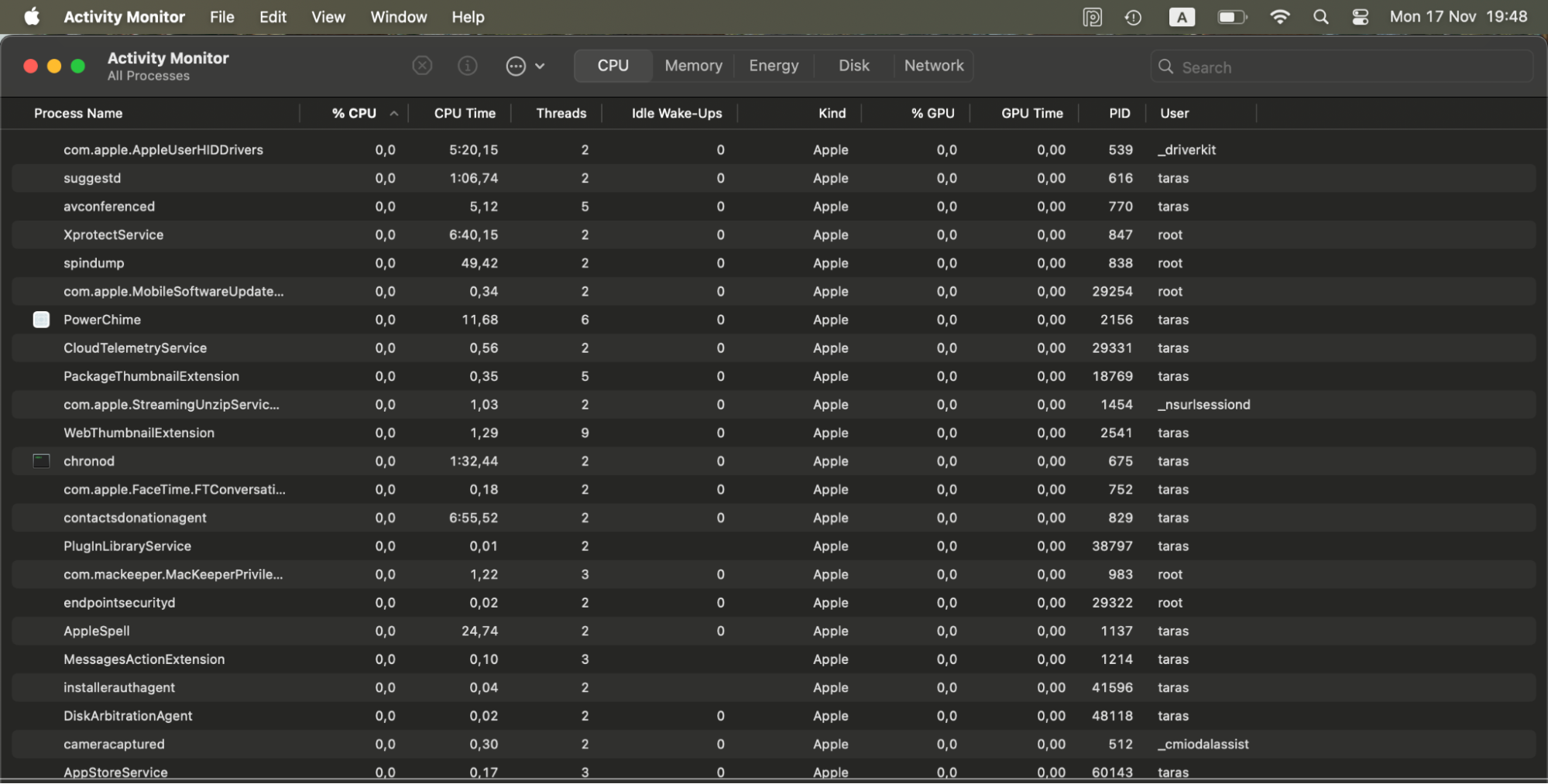The width and height of the screenshot is (1548, 784).
Task: Toggle the % CPU sort direction arrow
Action: point(395,112)
